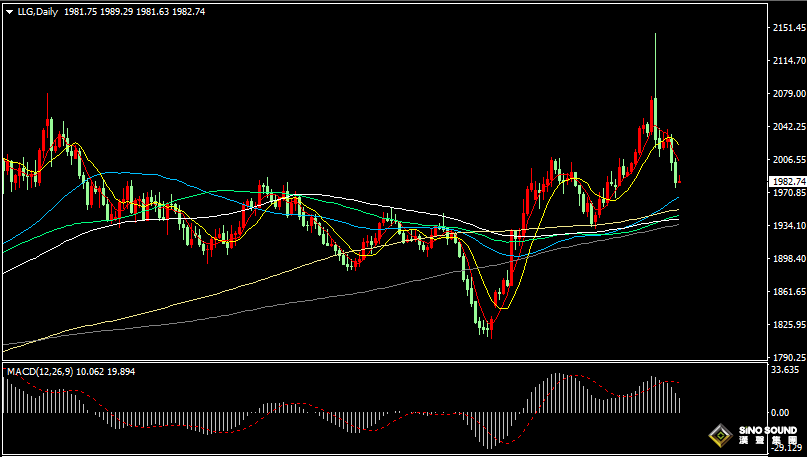This screenshot has height=457, width=807.
Task: Select the tall candle wick peaking near 2151
Action: pos(655,60)
